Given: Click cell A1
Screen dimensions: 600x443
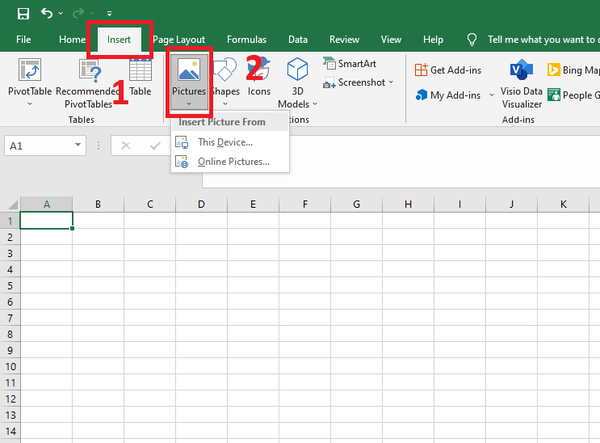Looking at the screenshot, I should [x=46, y=221].
